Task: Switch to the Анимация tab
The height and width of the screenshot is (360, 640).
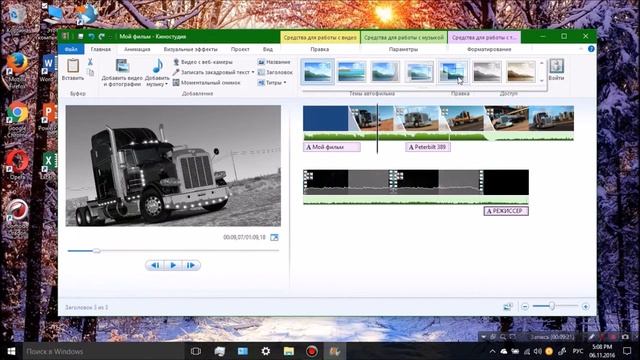Action: click(x=137, y=49)
